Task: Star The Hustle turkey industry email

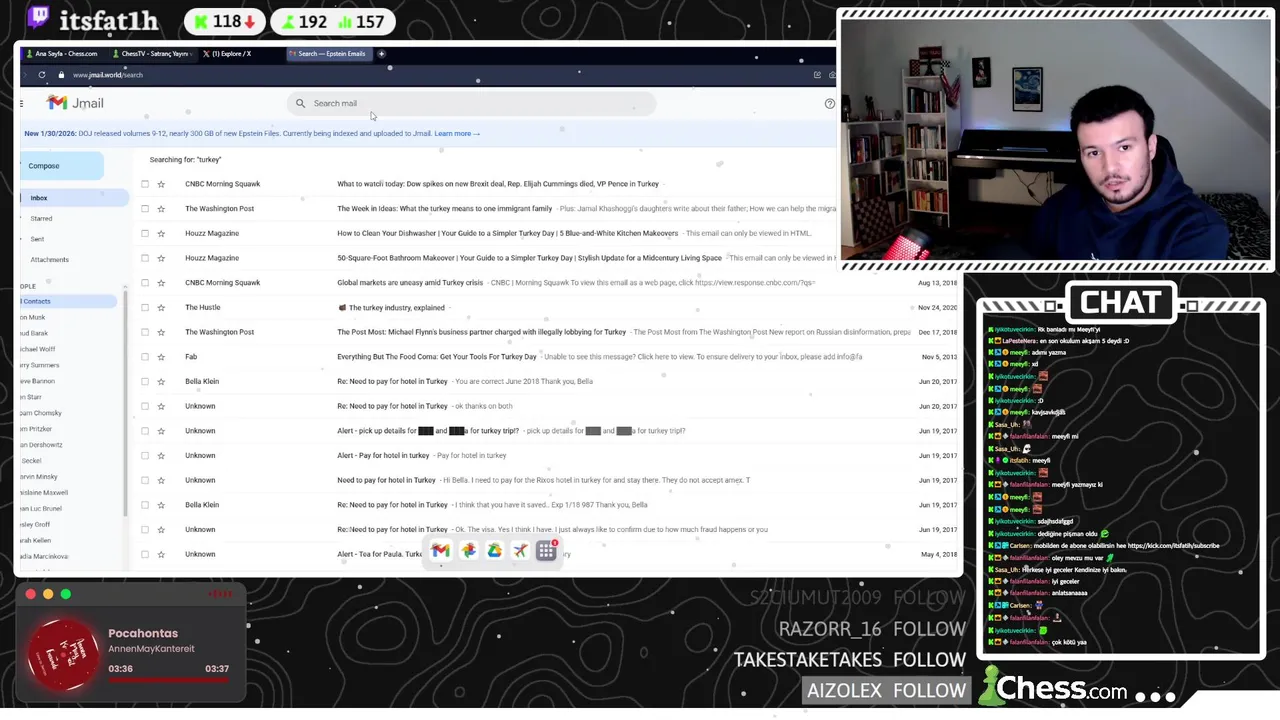Action: pos(161,307)
